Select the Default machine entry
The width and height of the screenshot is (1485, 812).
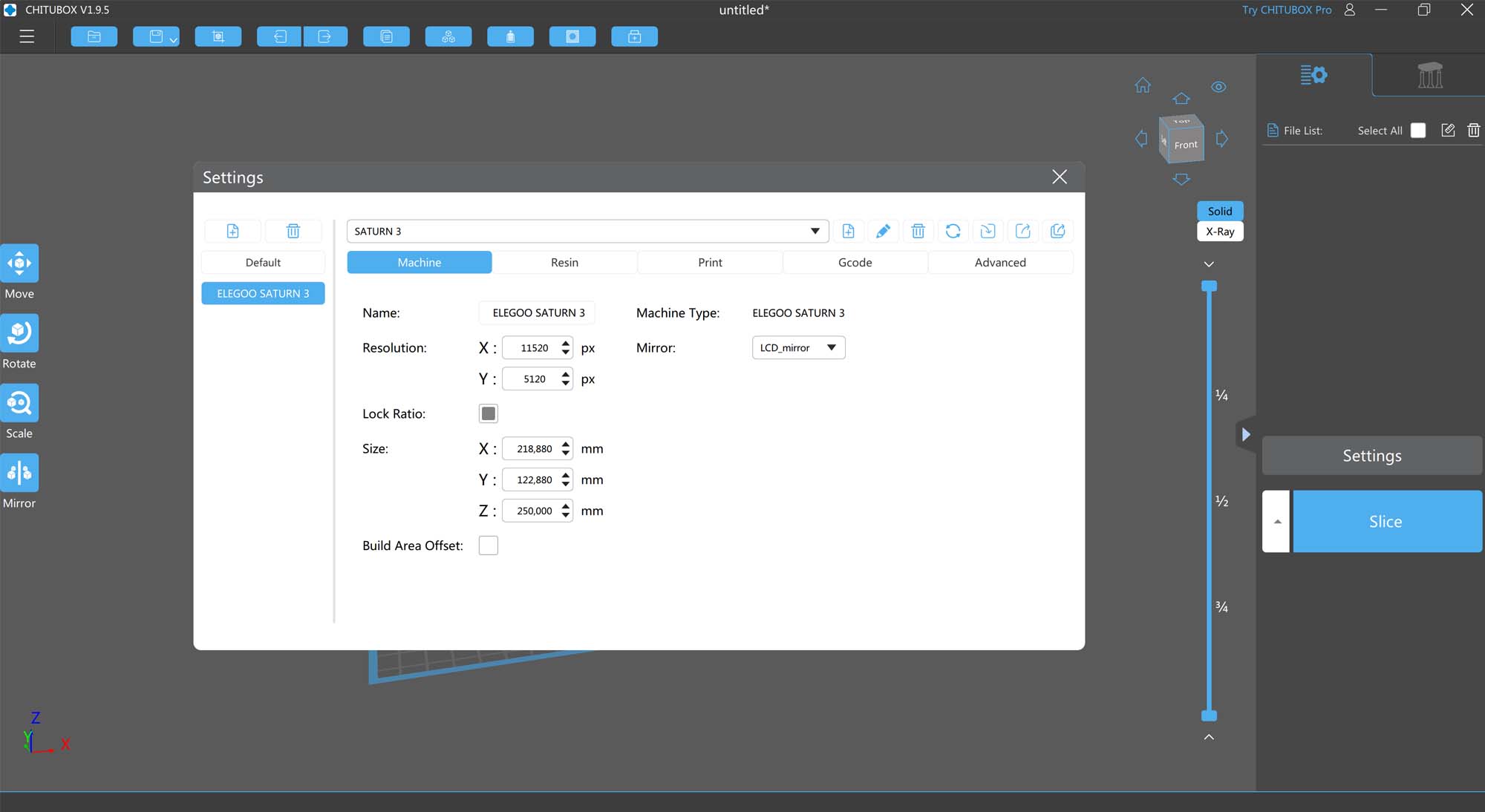(x=263, y=262)
